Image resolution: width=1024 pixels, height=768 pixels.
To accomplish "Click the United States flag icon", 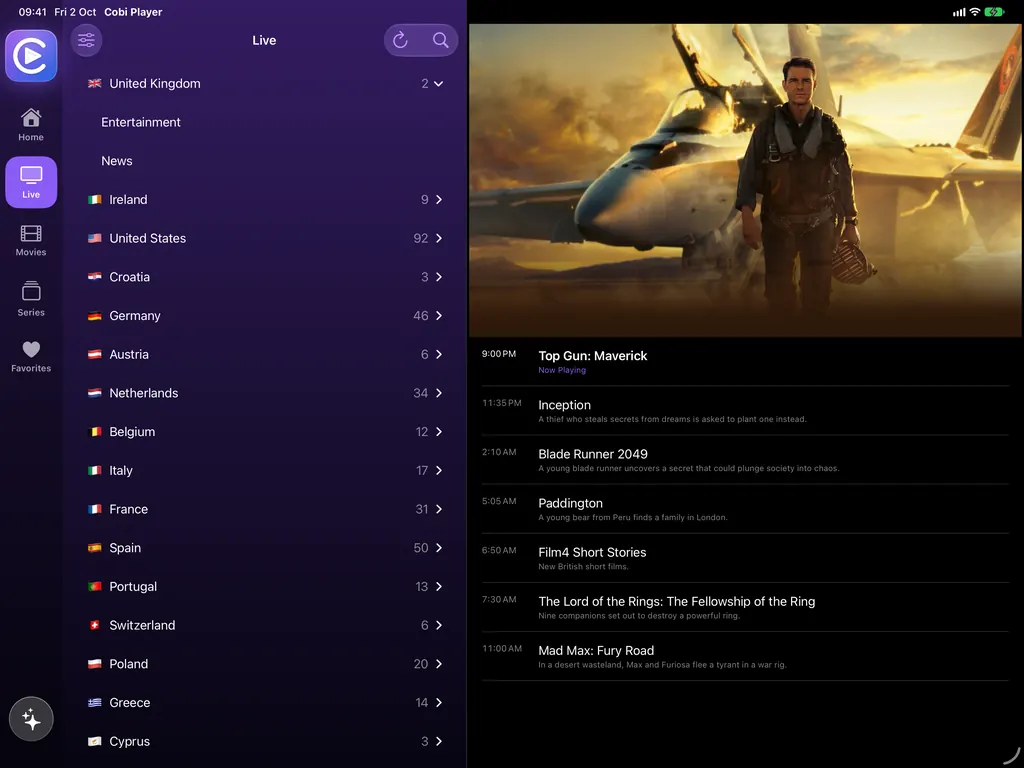I will 95,238.
